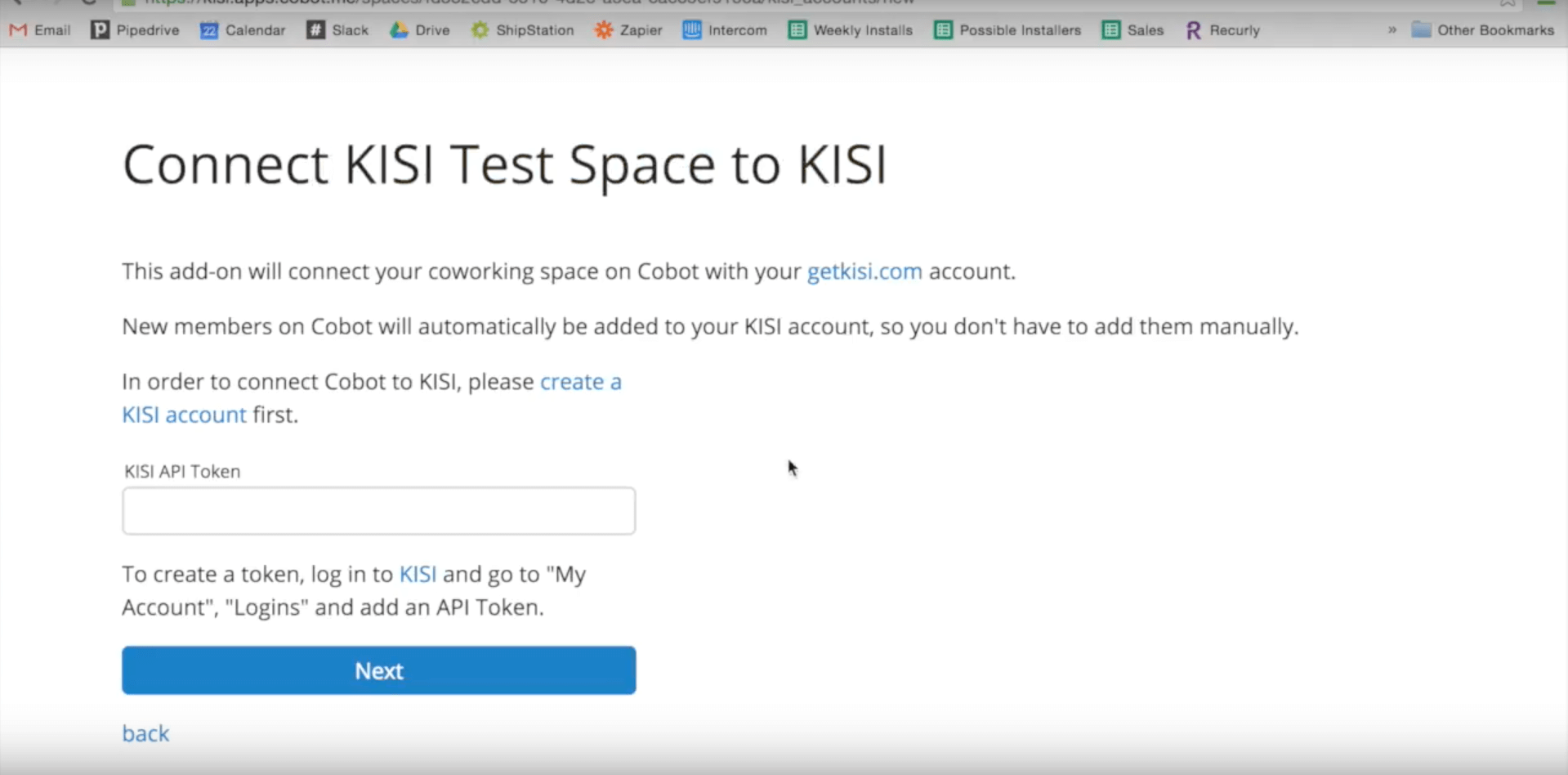
Task: Open the Recurly bookmark
Action: coord(1222,30)
